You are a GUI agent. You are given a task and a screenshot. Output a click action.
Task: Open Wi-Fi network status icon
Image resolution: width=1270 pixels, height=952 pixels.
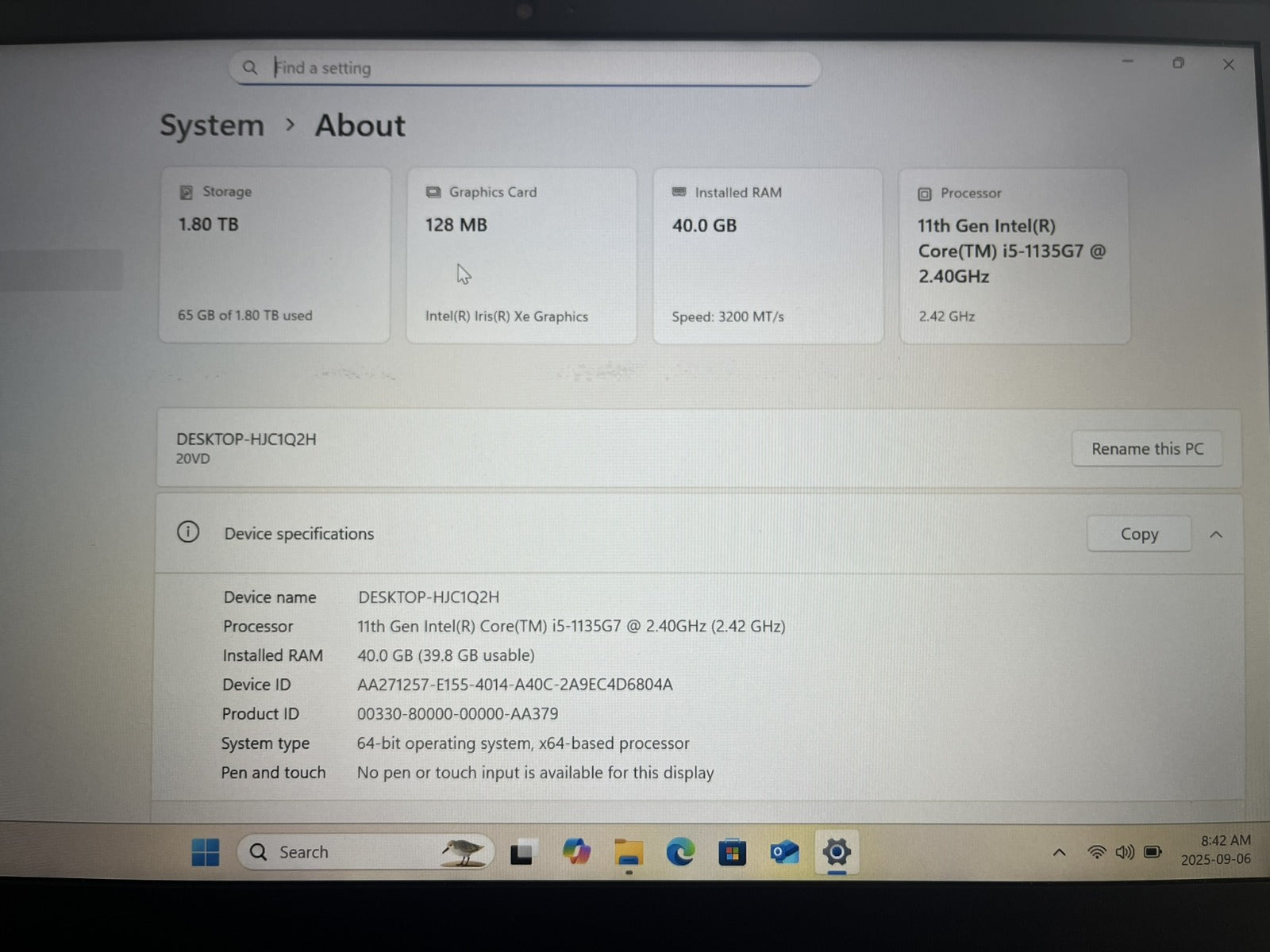[1096, 853]
